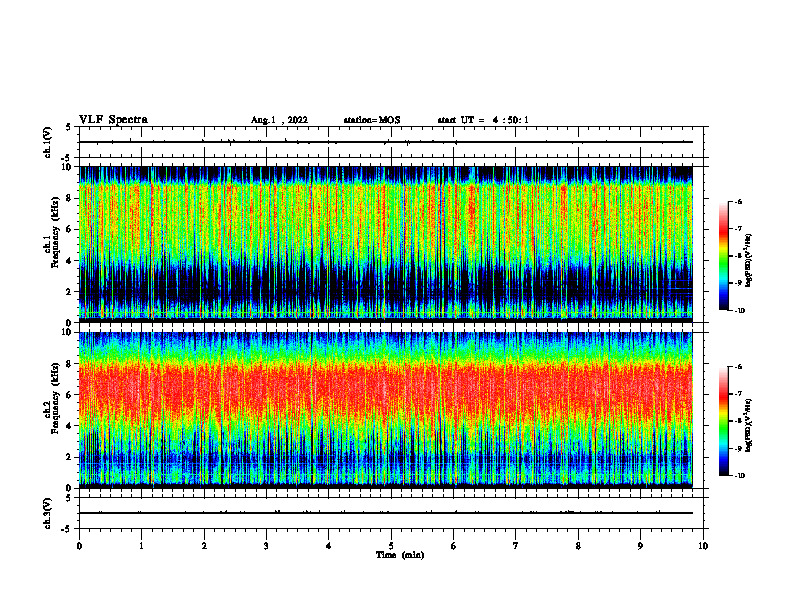Click tick label '3' on the time axis
This screenshot has width=792, height=612.
point(266,546)
